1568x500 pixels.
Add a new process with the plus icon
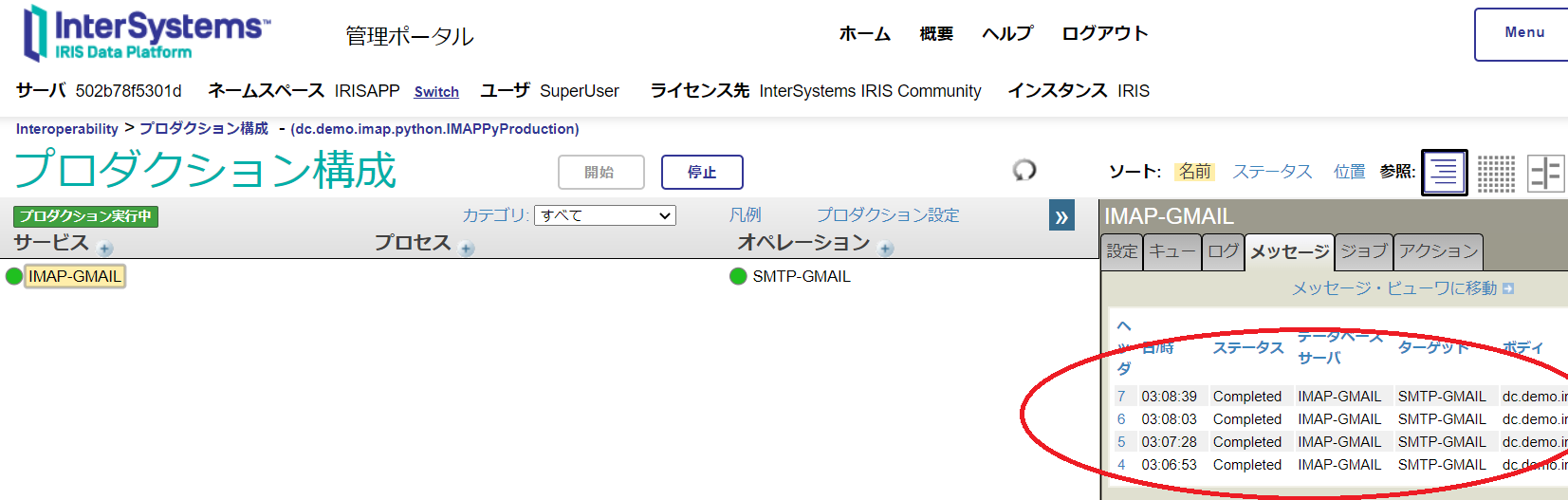[x=467, y=249]
